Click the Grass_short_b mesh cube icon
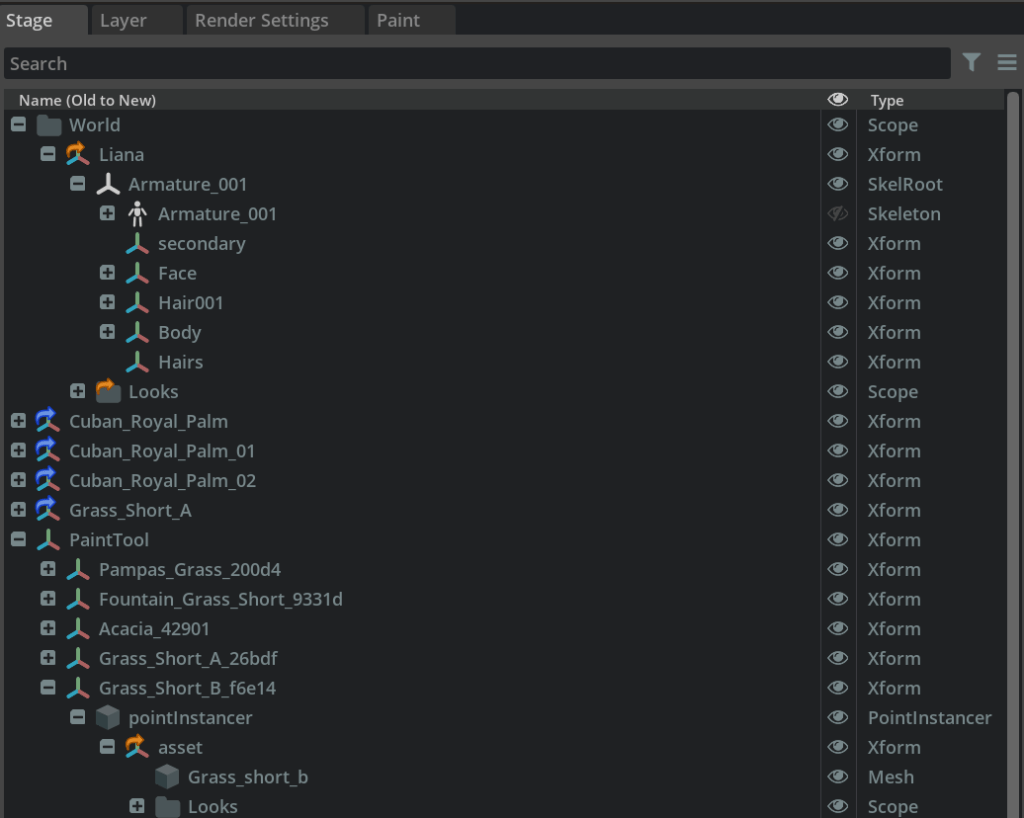This screenshot has width=1024, height=818. pyautogui.click(x=167, y=777)
